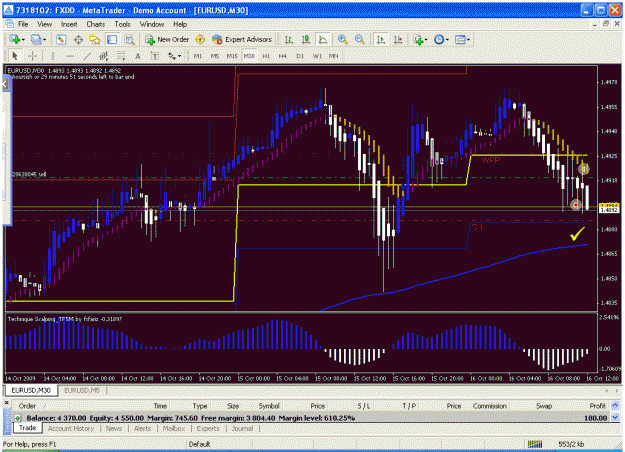The height and width of the screenshot is (452, 625).
Task: Switch to W1 timeframe
Action: [317, 56]
